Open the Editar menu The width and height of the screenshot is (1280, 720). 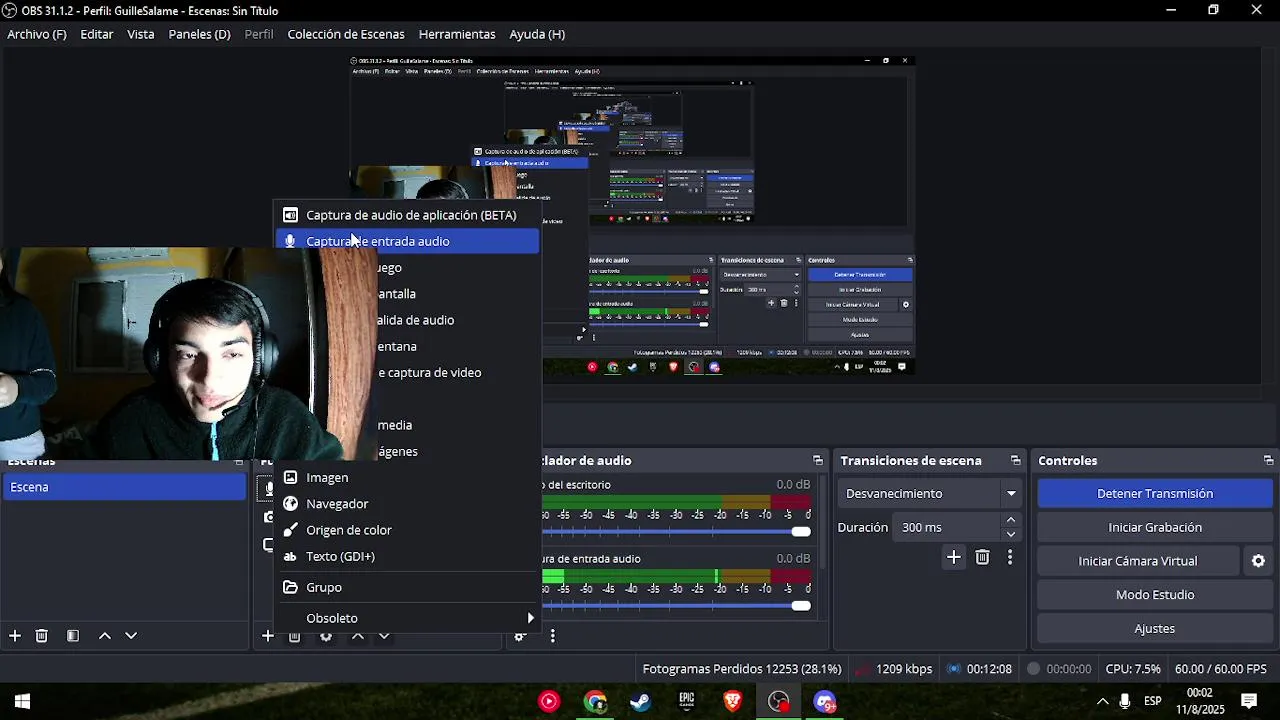click(x=97, y=34)
